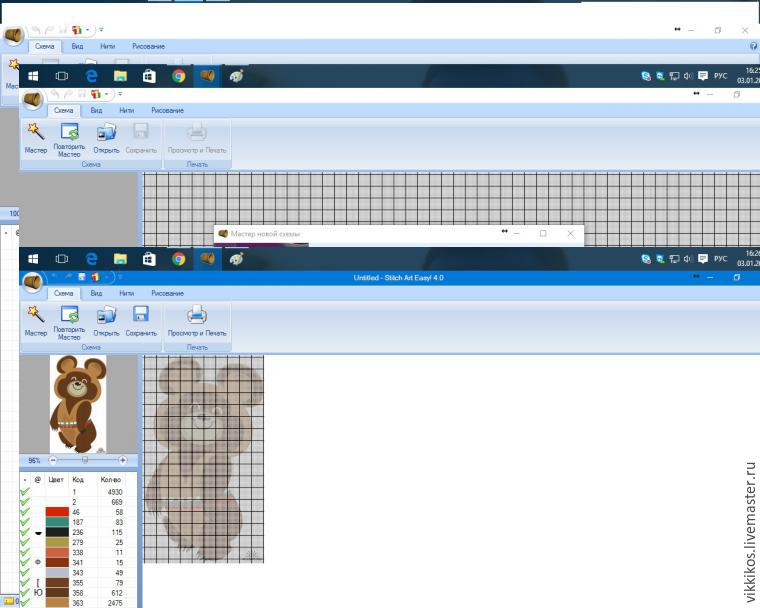Click the colorful palette icon in Untitled title bar
This screenshot has width=760, height=608.
[x=95, y=277]
